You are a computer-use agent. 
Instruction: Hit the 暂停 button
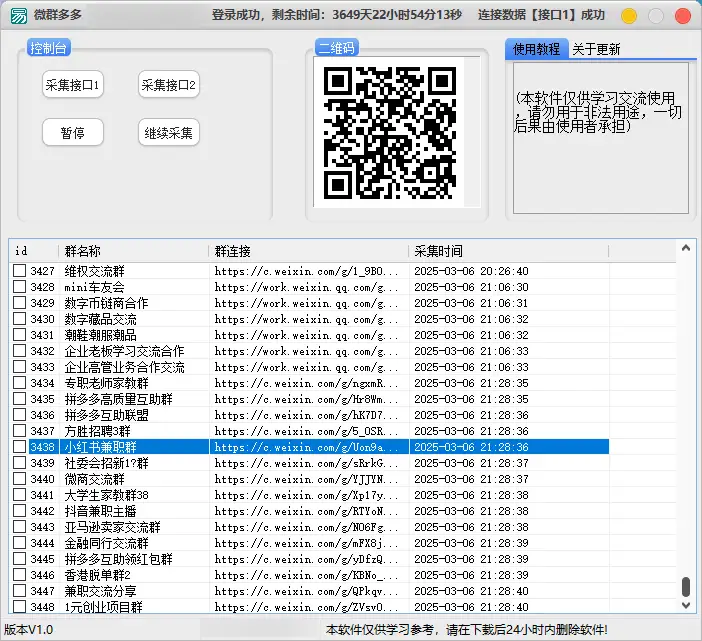pyautogui.click(x=73, y=132)
